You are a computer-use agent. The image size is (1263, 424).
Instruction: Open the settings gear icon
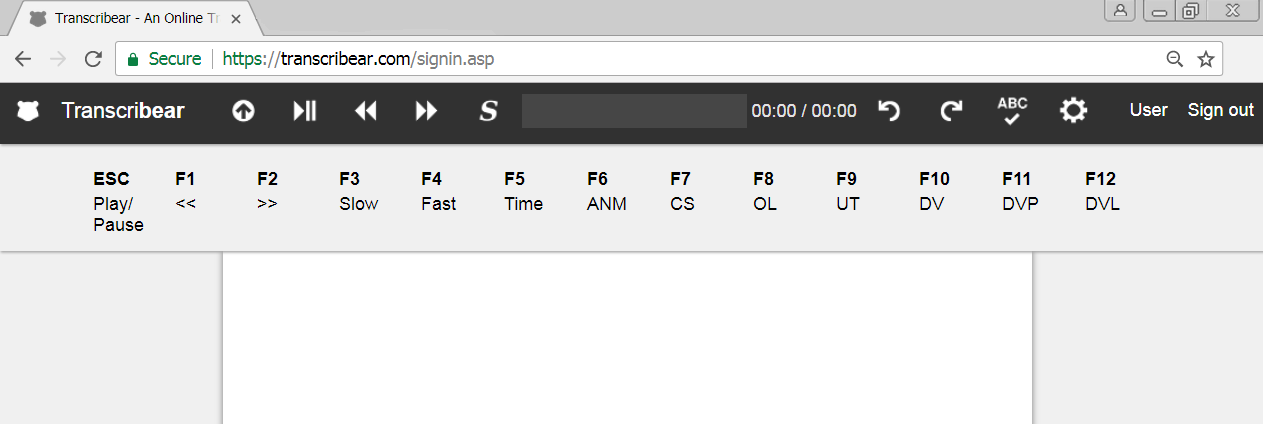1074,111
